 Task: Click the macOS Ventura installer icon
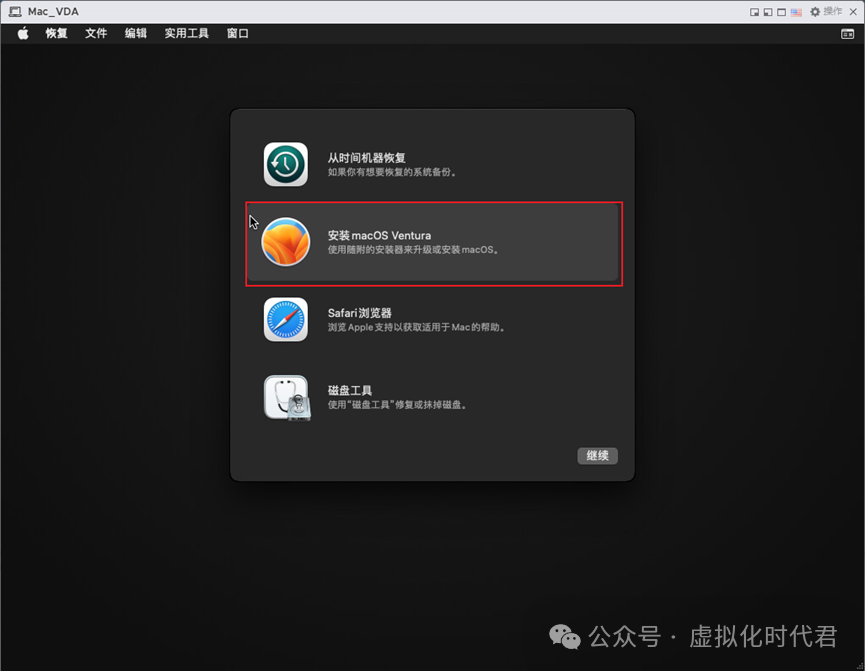(x=286, y=242)
